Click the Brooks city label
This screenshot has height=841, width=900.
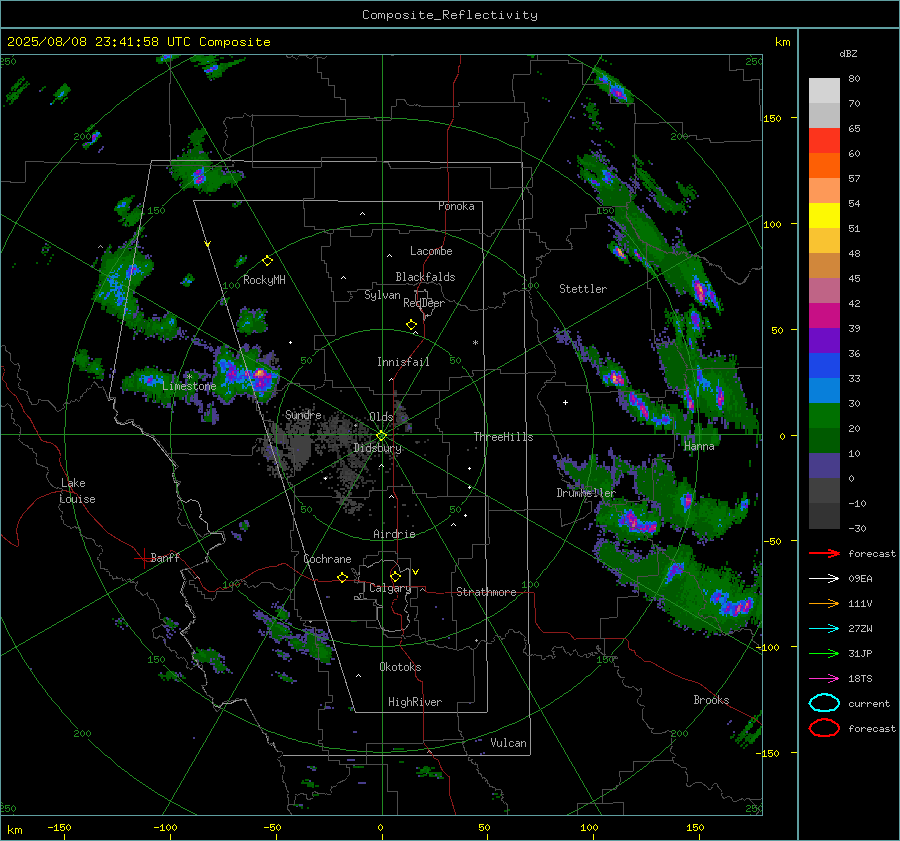(711, 700)
